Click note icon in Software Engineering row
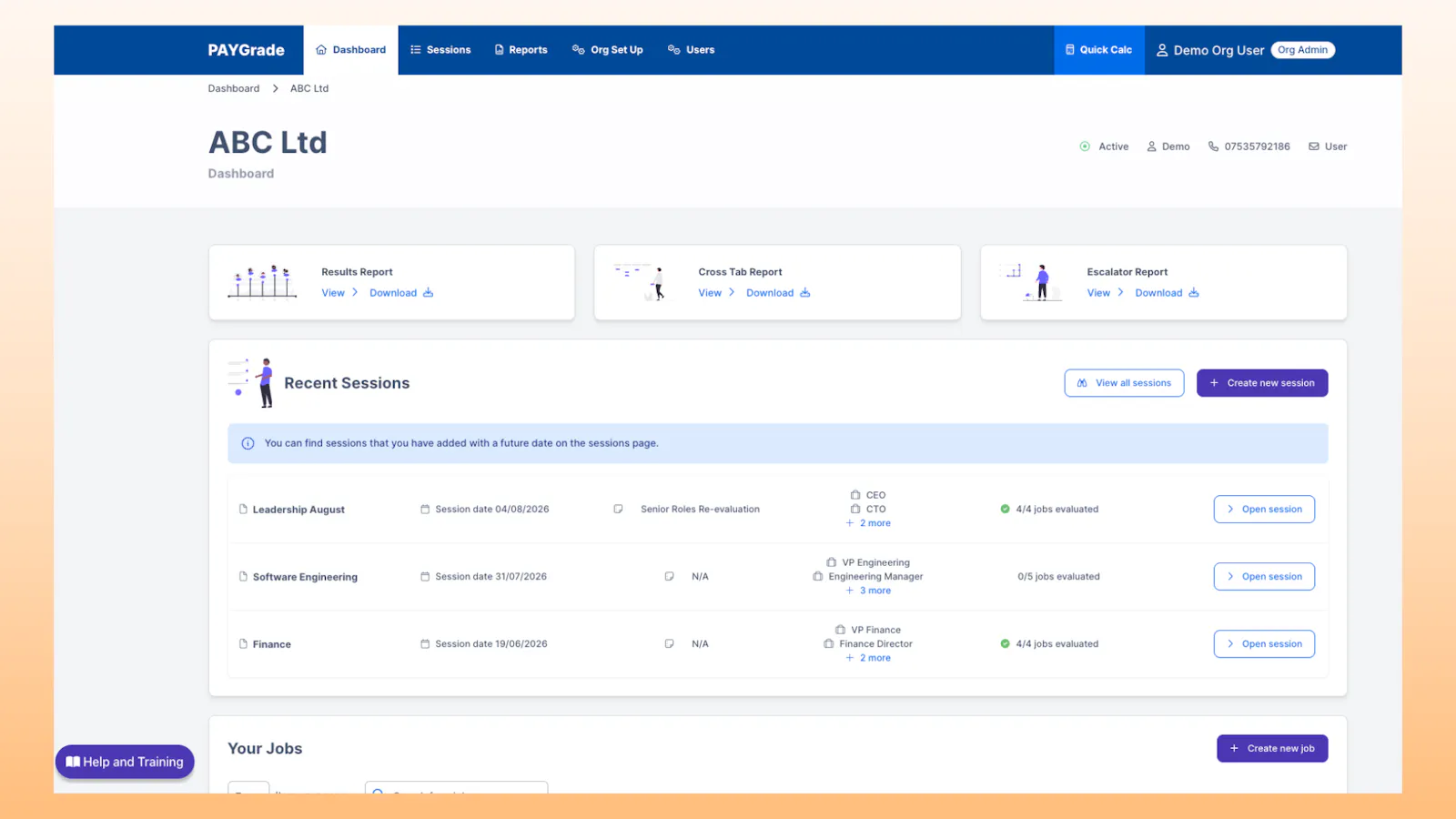Screen dimensions: 1456x819 tap(669, 577)
